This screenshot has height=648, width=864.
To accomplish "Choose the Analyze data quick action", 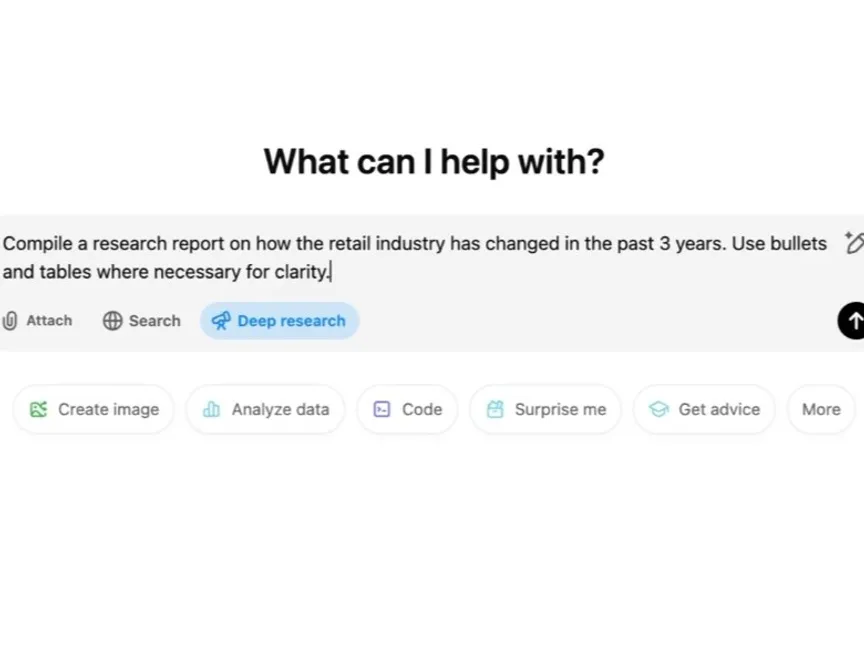I will pos(265,409).
